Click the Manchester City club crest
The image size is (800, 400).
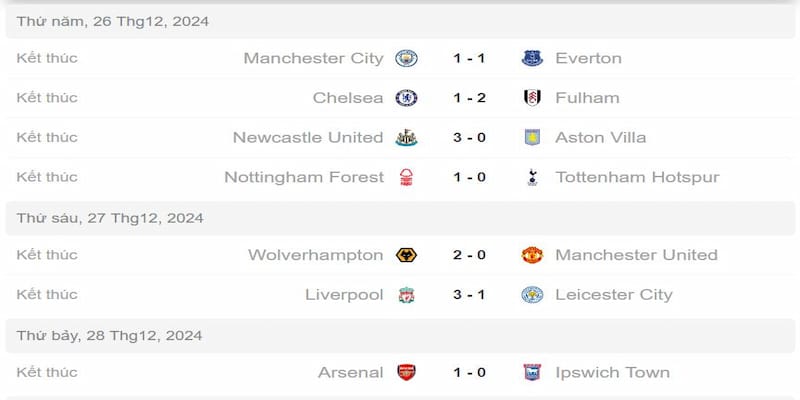click(406, 58)
